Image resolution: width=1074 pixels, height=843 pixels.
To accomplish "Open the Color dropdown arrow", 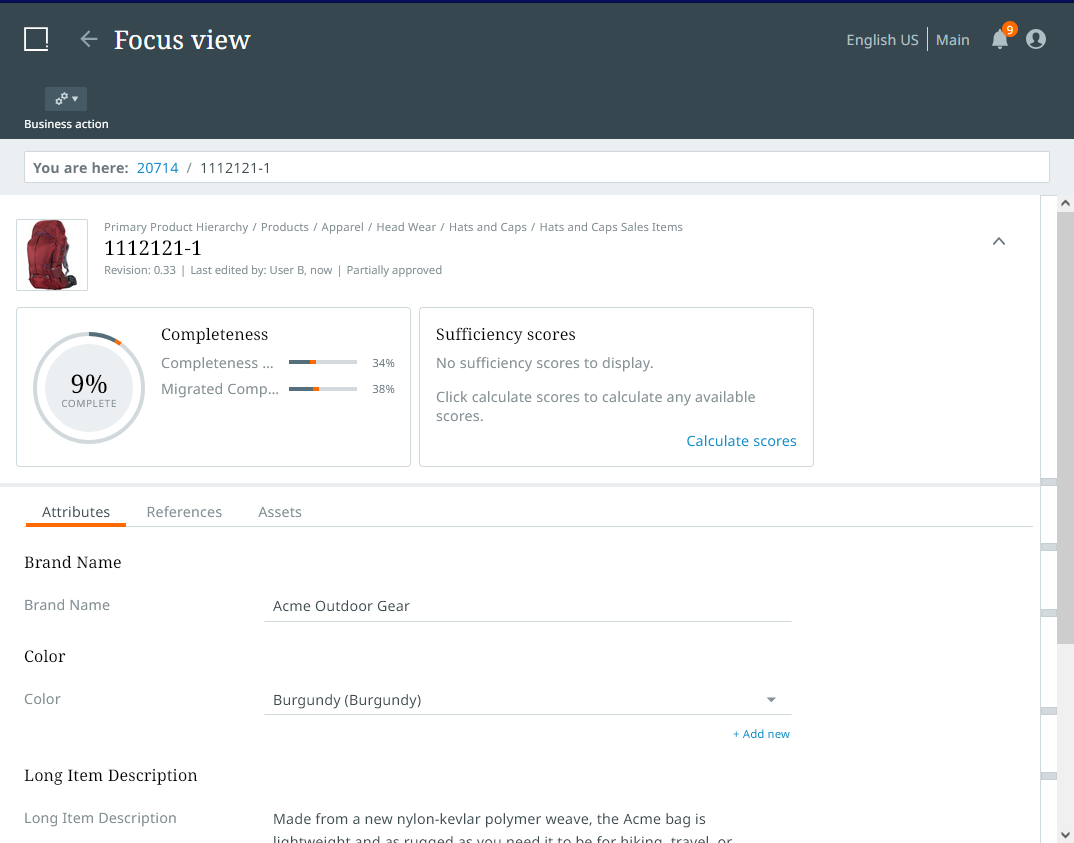I will click(771, 700).
